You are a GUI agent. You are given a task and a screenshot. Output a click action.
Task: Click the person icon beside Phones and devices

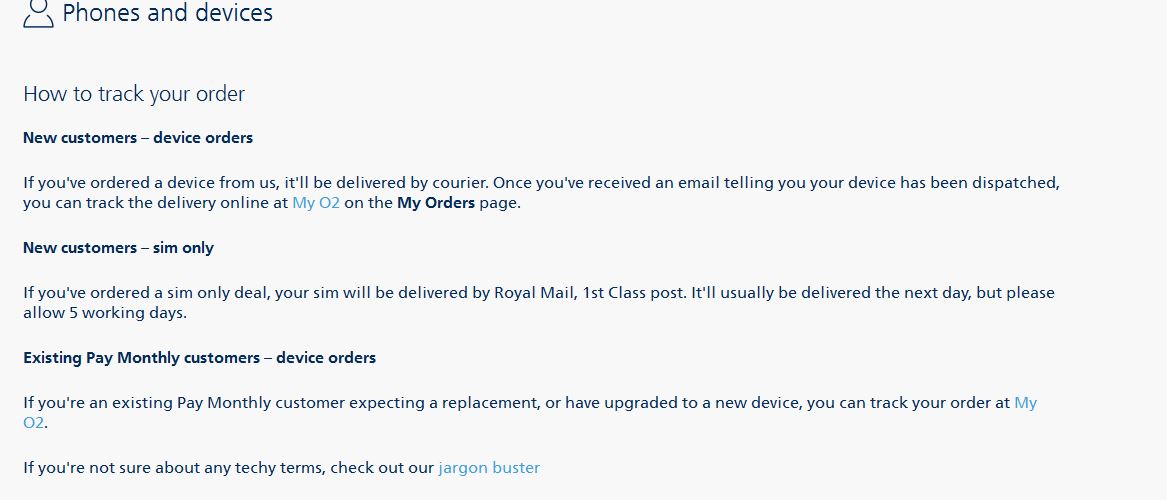coord(39,13)
